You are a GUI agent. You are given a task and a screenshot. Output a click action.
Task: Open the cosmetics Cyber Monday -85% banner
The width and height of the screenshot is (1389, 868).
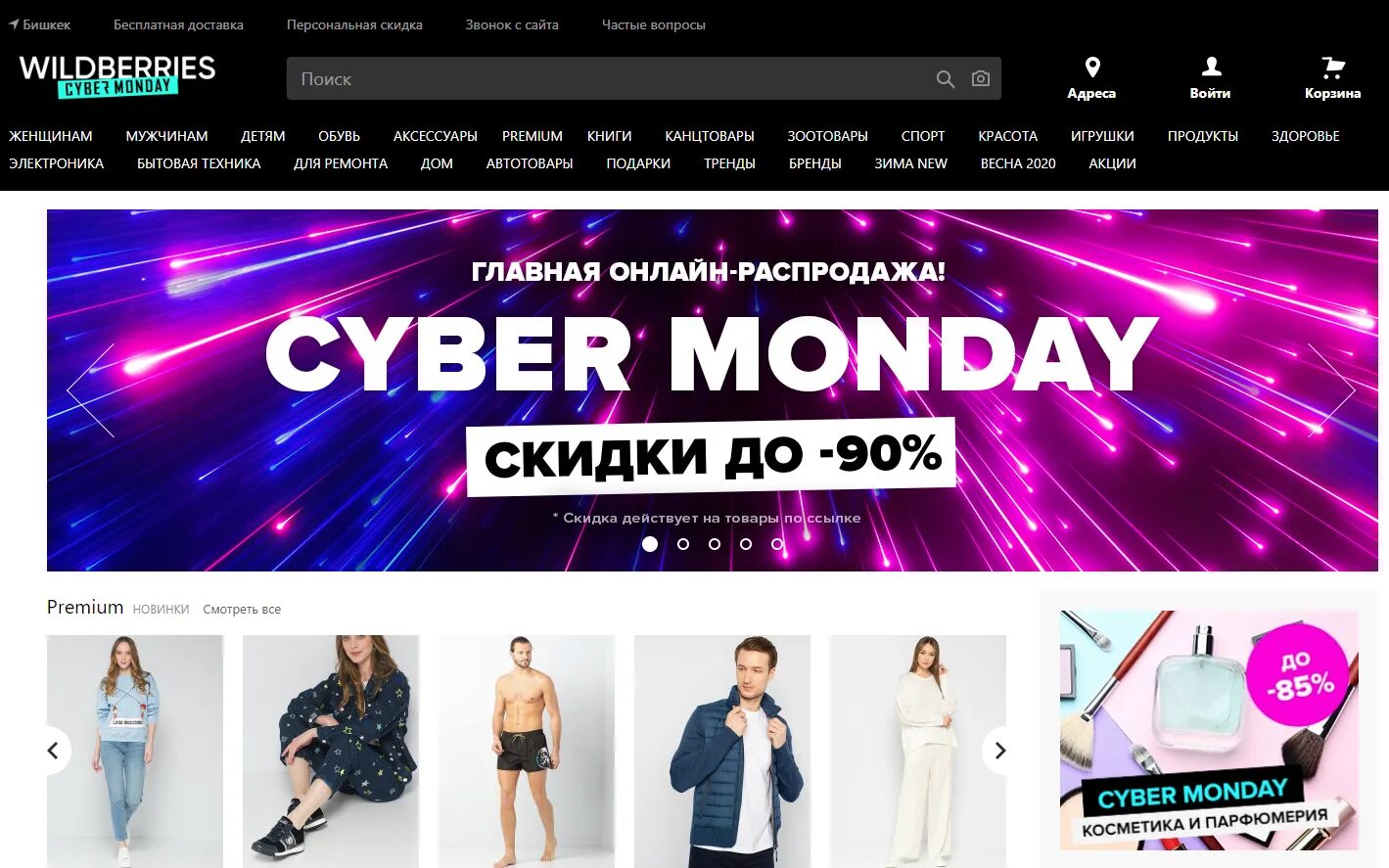(x=1209, y=730)
